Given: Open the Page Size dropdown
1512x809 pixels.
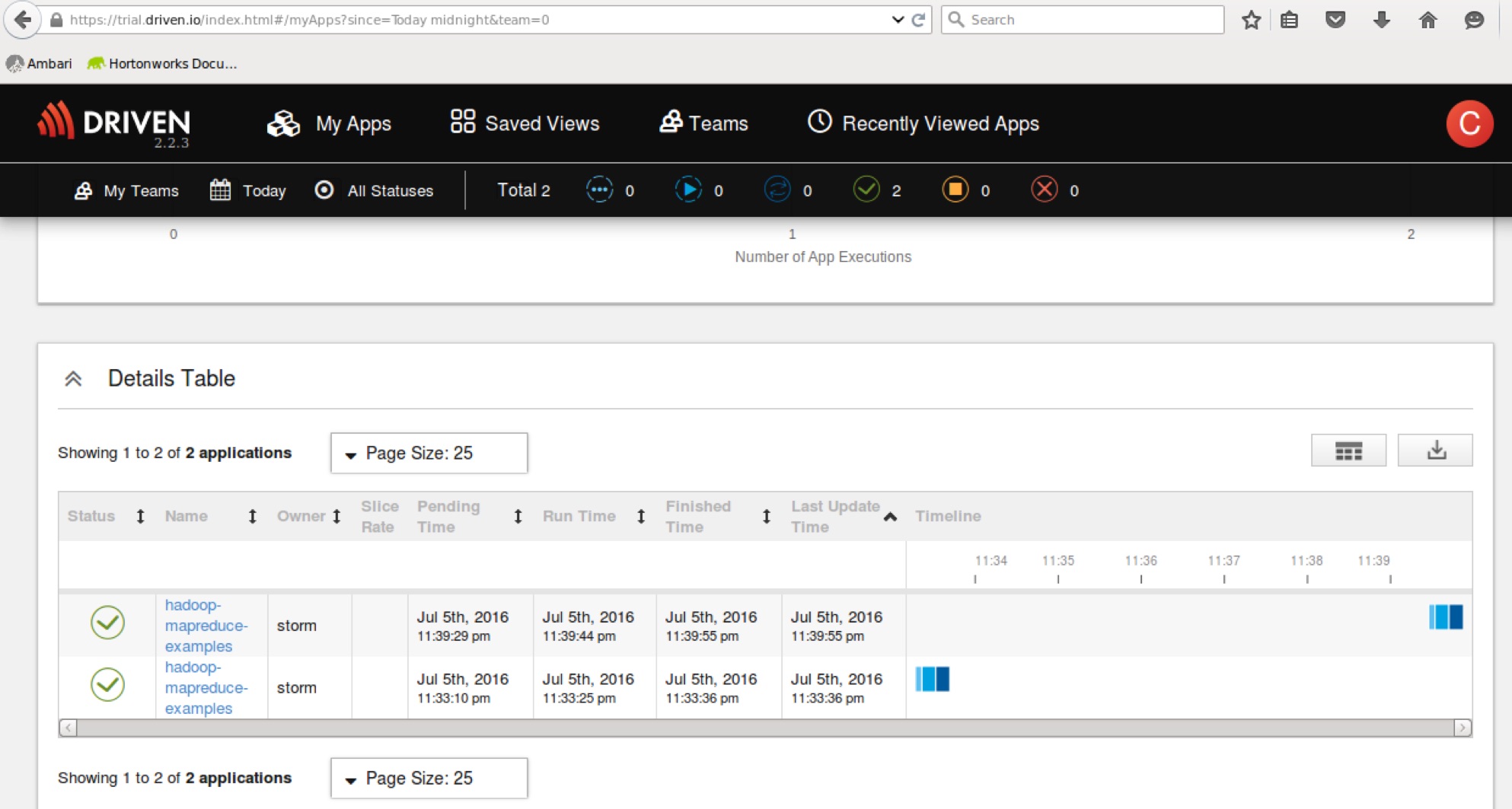Looking at the screenshot, I should click(428, 453).
